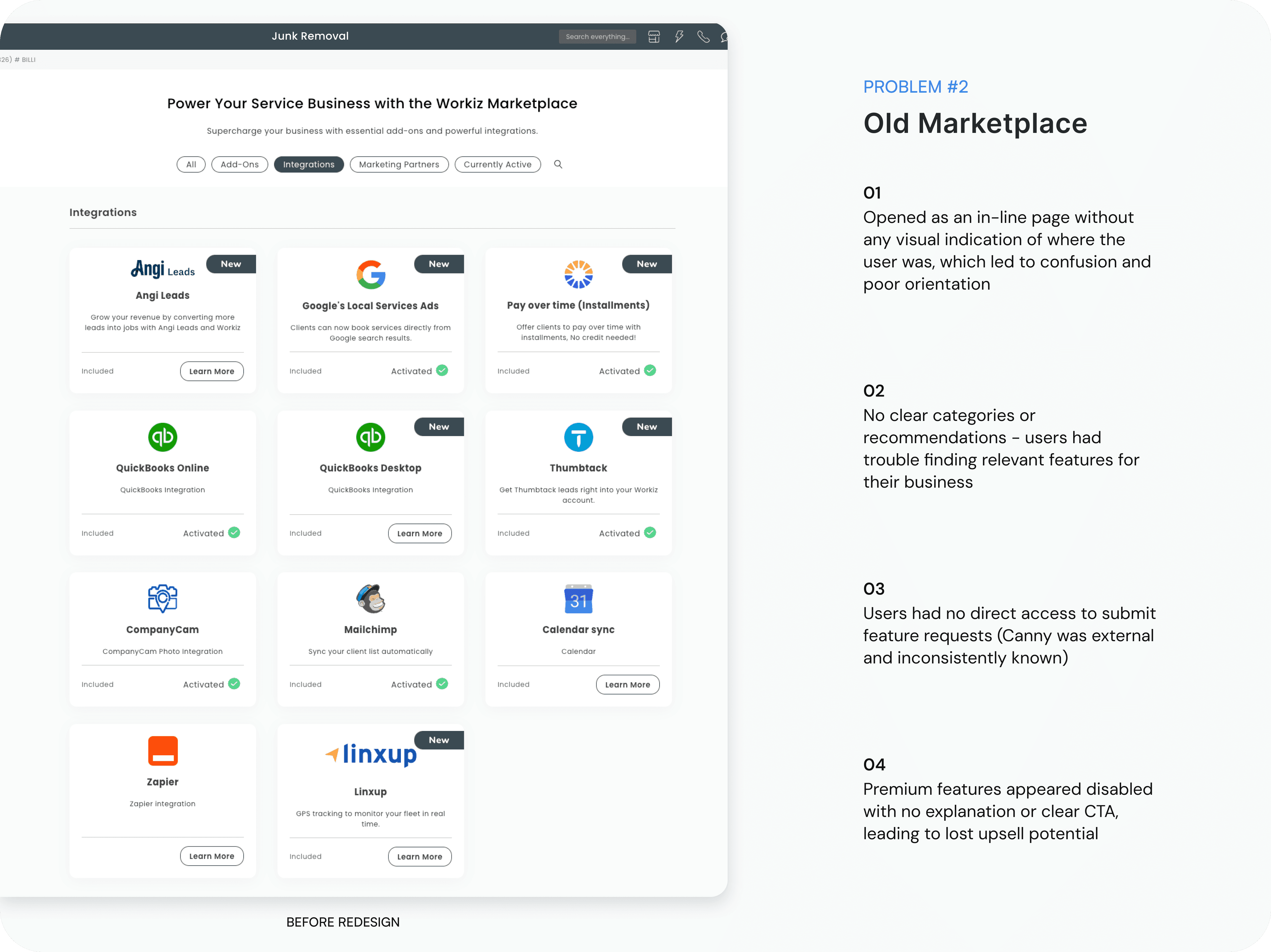
Task: Open the marketplace store icon in header
Action: pos(653,37)
